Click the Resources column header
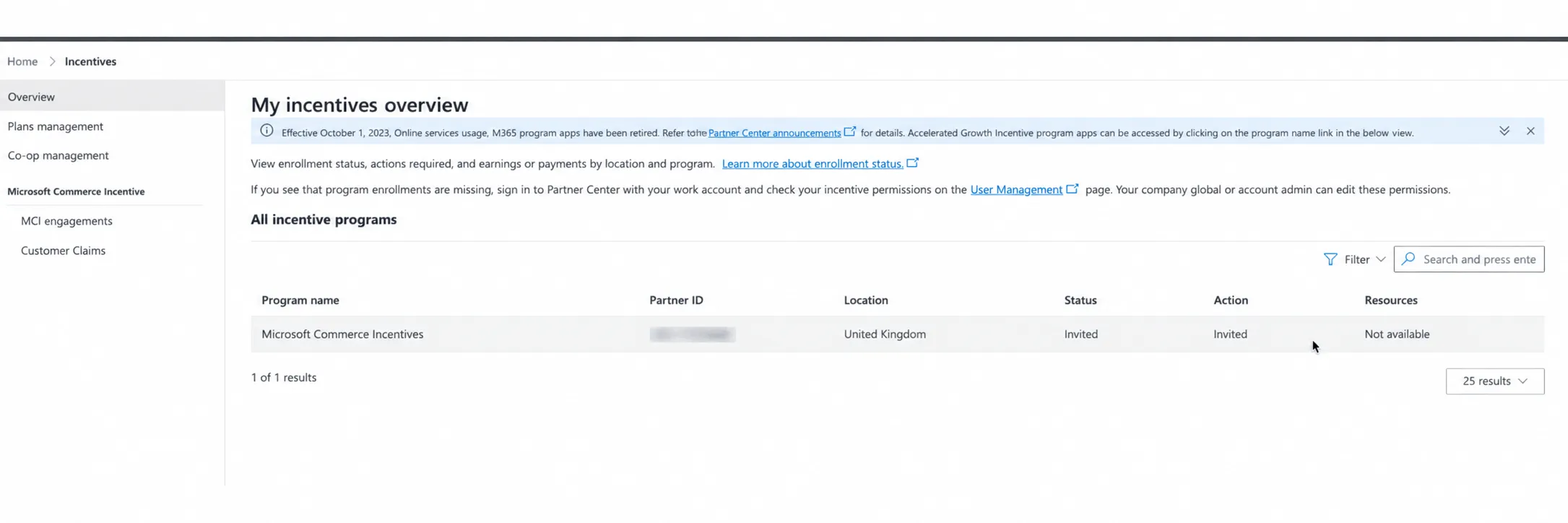1568x523 pixels. point(1391,301)
